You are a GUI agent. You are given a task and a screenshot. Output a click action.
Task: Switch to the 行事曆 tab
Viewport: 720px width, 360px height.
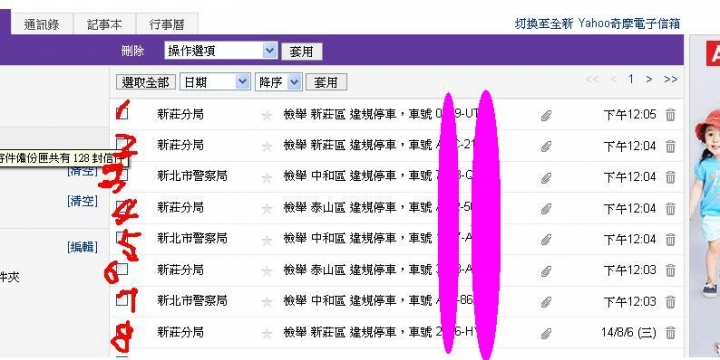167,25
